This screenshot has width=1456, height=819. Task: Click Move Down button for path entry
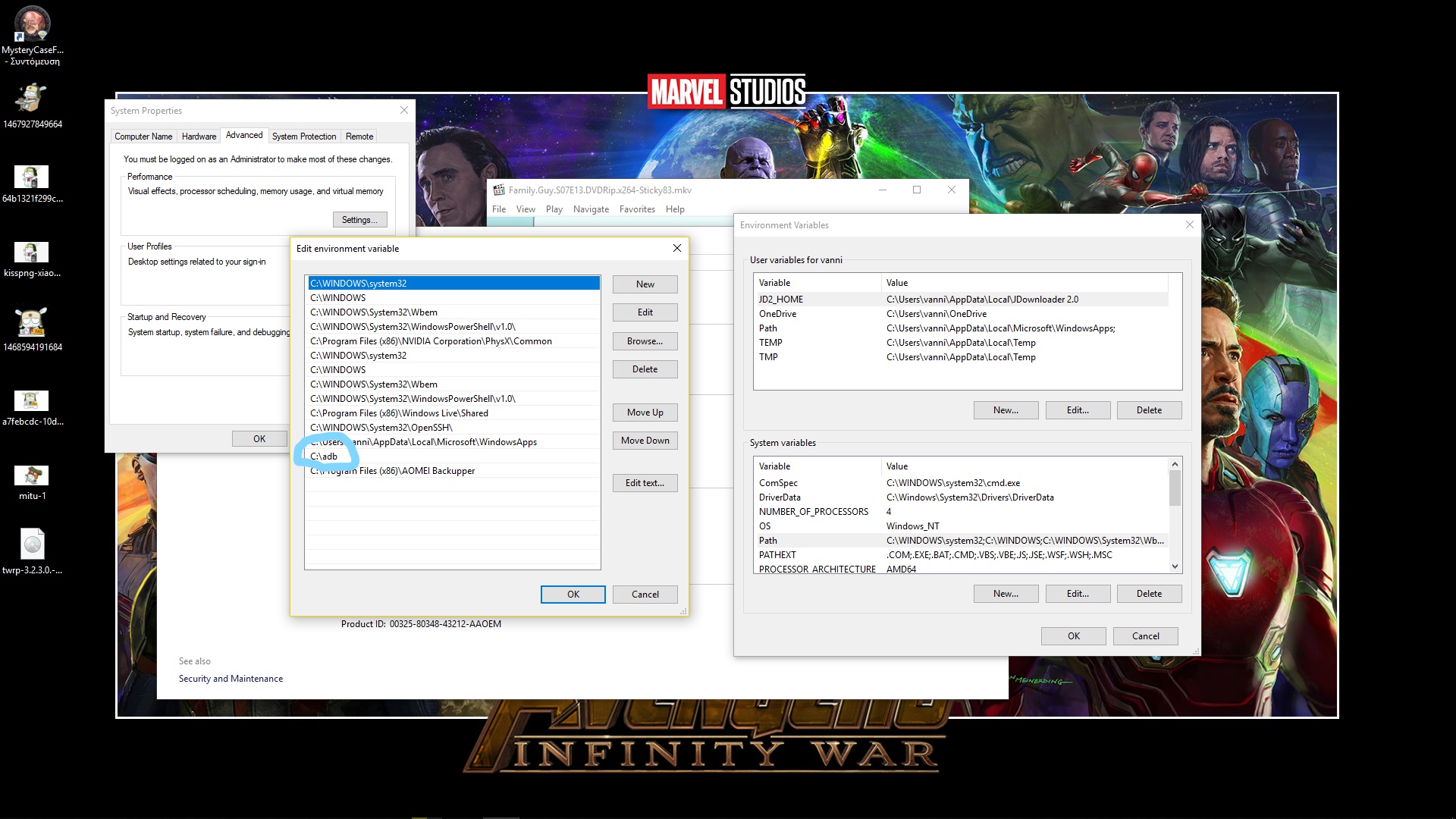coord(645,441)
